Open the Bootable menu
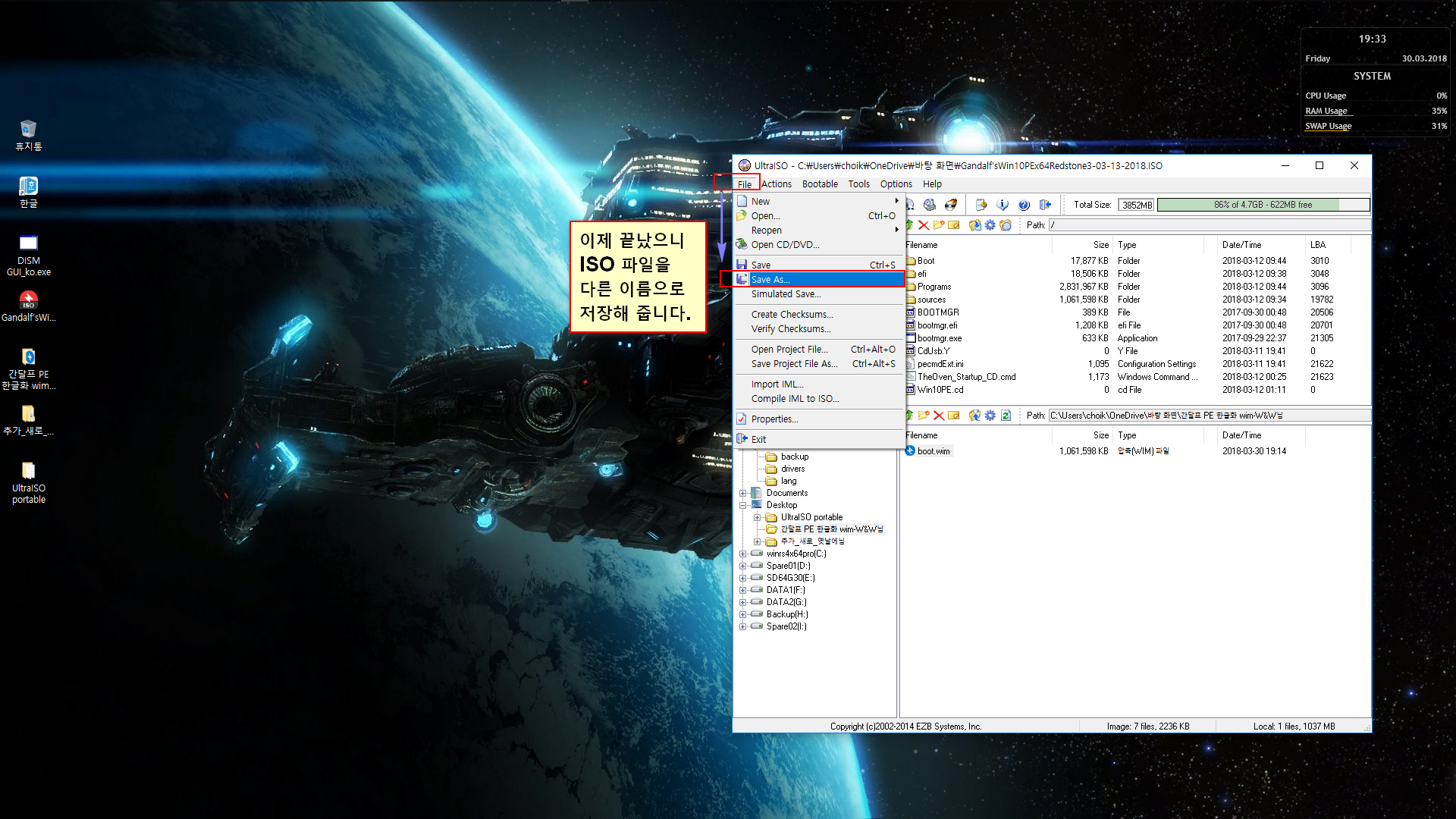 click(x=820, y=184)
